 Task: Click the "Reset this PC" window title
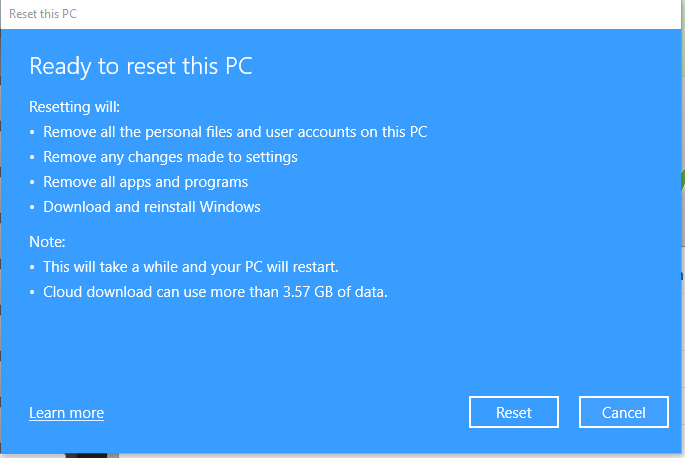pyautogui.click(x=42, y=14)
